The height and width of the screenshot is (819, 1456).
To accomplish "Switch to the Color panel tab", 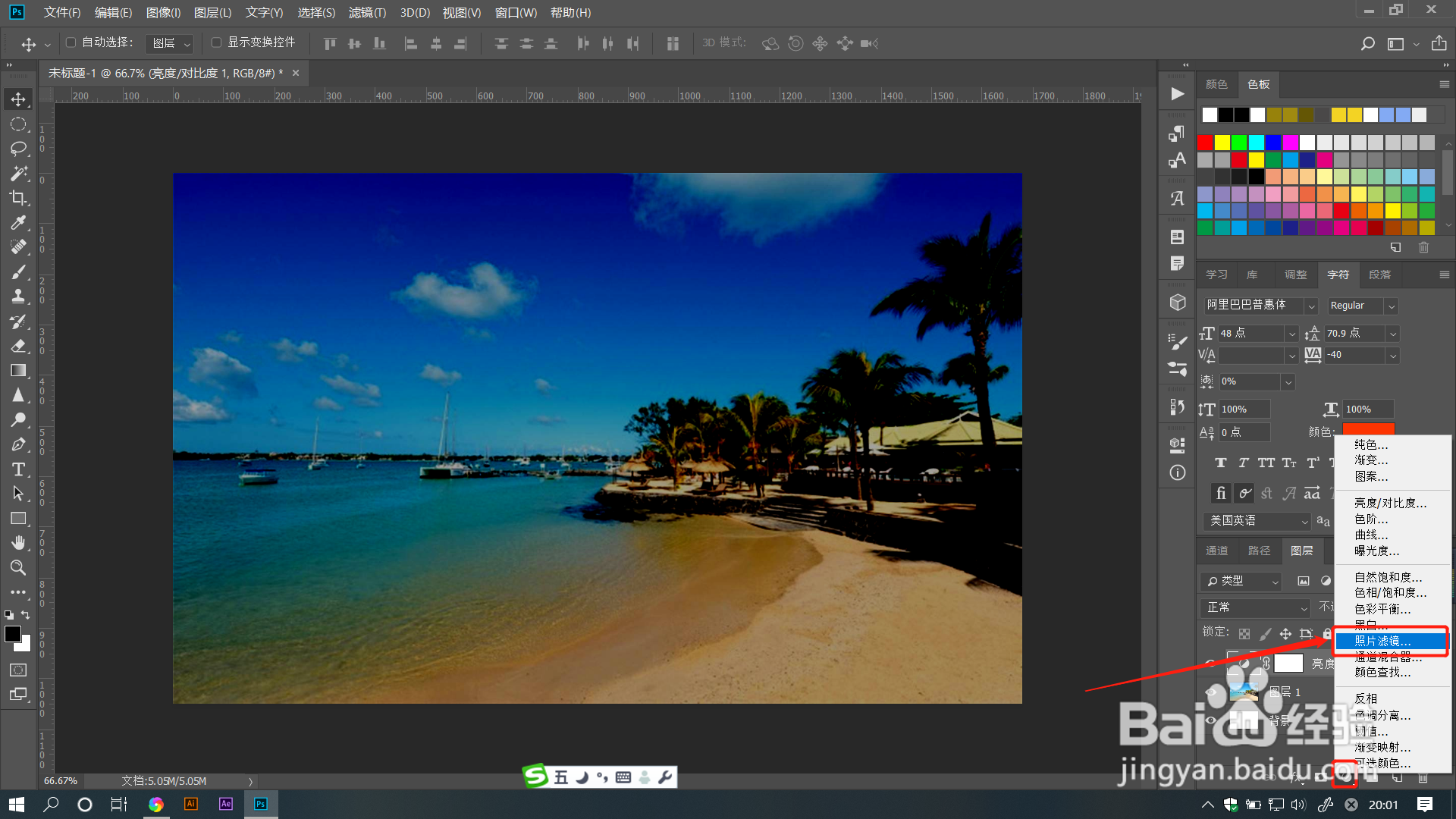I will [1216, 84].
